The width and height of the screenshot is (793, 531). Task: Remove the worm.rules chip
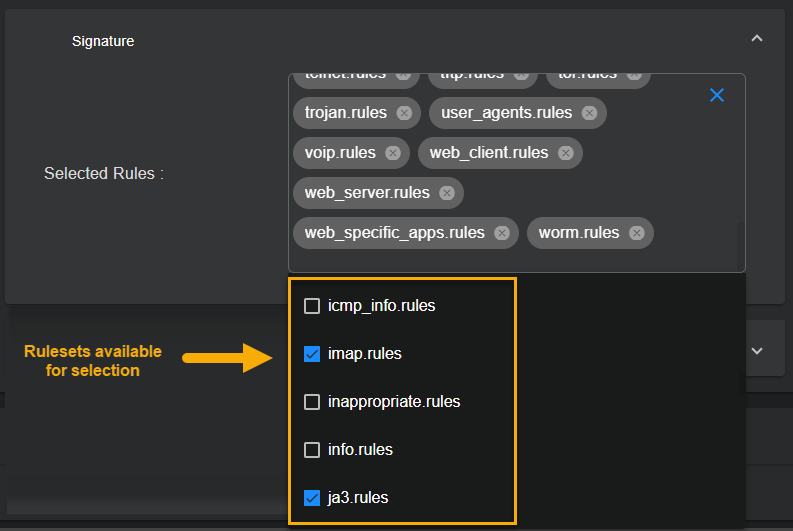pyautogui.click(x=637, y=233)
